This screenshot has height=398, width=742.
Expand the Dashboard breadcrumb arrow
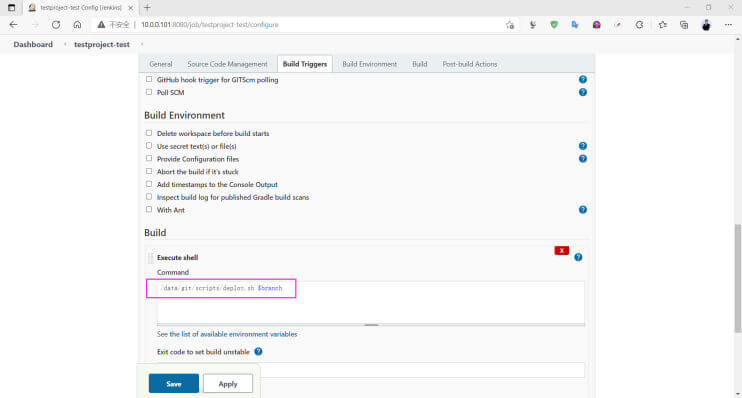(x=65, y=44)
